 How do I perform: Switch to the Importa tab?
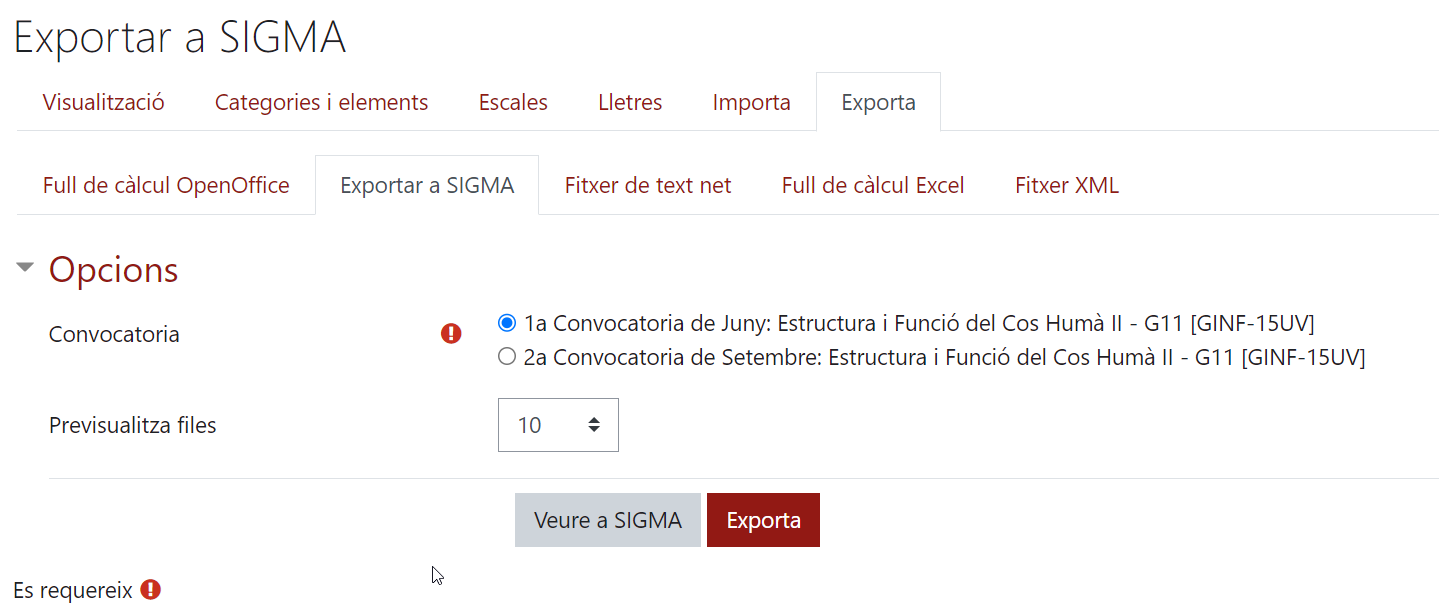click(752, 102)
